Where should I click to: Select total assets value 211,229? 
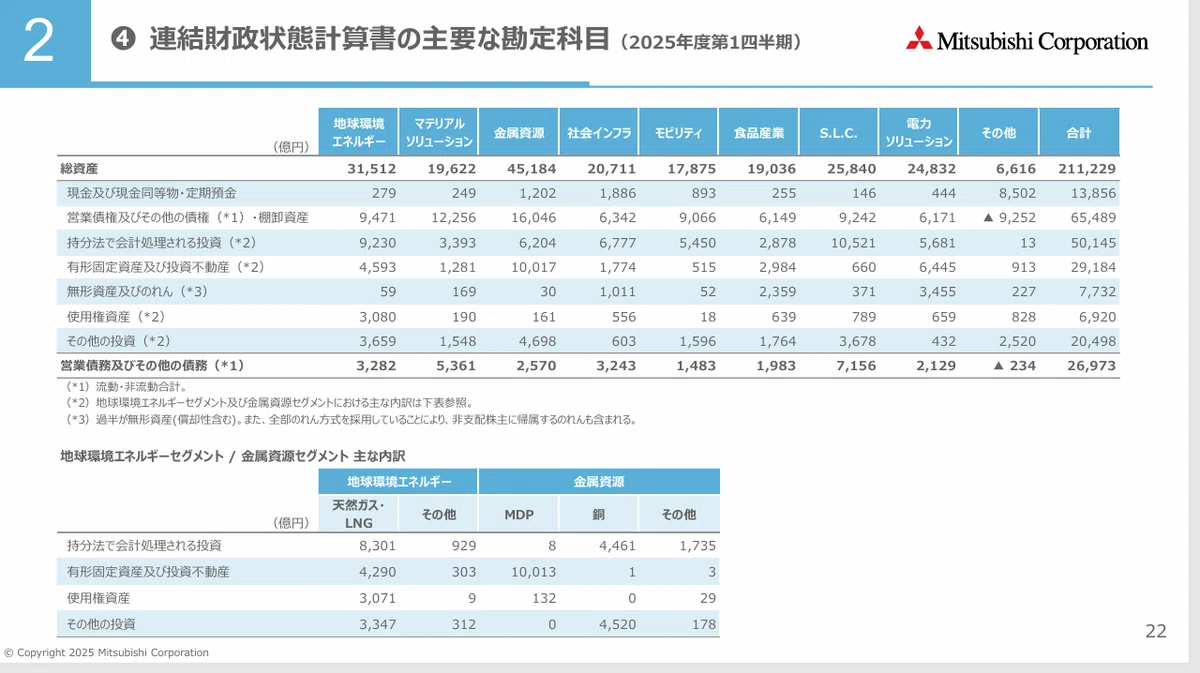[x=1085, y=169]
